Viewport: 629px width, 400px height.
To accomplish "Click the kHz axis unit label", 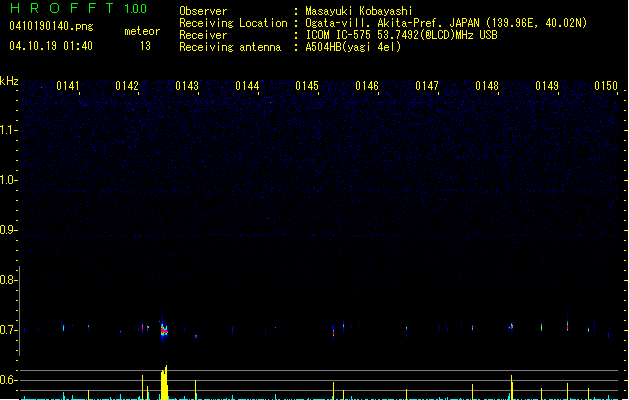I will [9, 81].
